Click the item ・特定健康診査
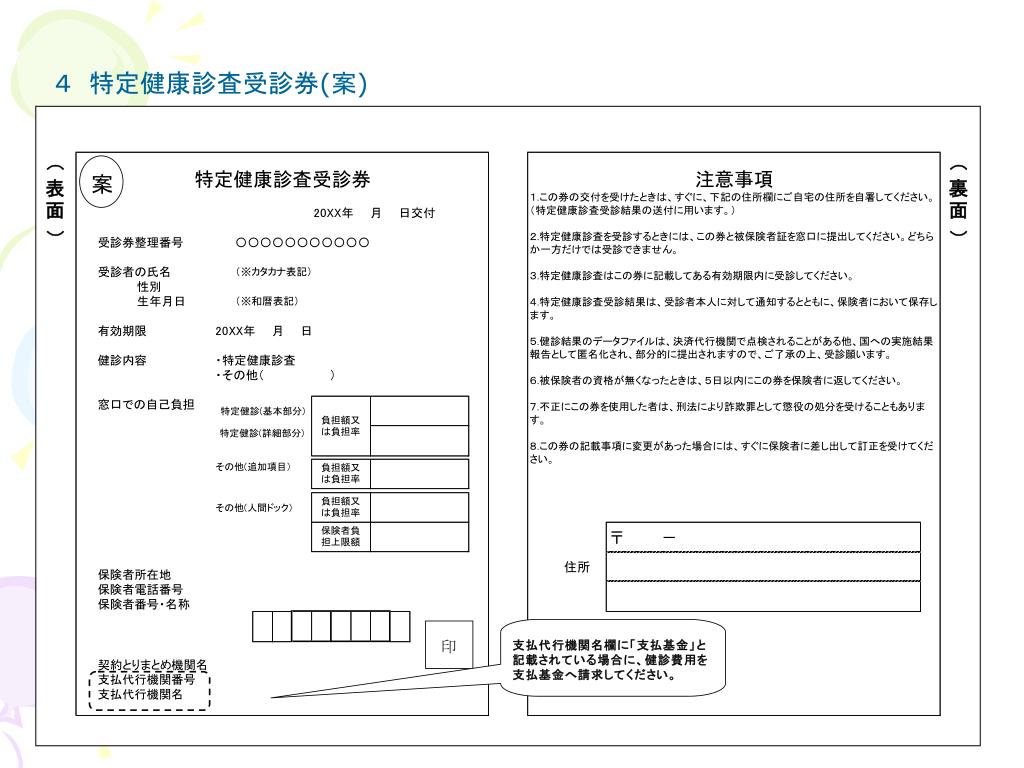The height and width of the screenshot is (768, 1024). [x=255, y=360]
